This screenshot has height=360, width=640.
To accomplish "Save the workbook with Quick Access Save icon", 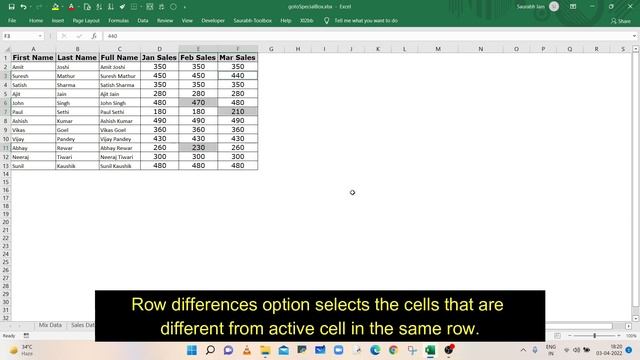I will pyautogui.click(x=11, y=7).
